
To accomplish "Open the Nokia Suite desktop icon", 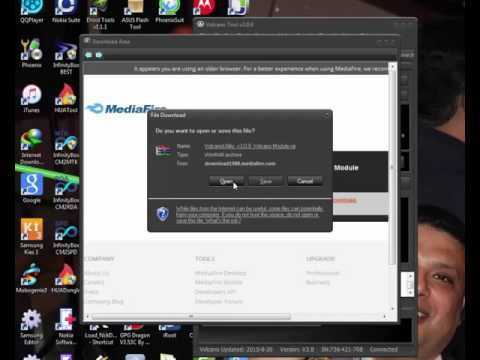I will tap(66, 12).
